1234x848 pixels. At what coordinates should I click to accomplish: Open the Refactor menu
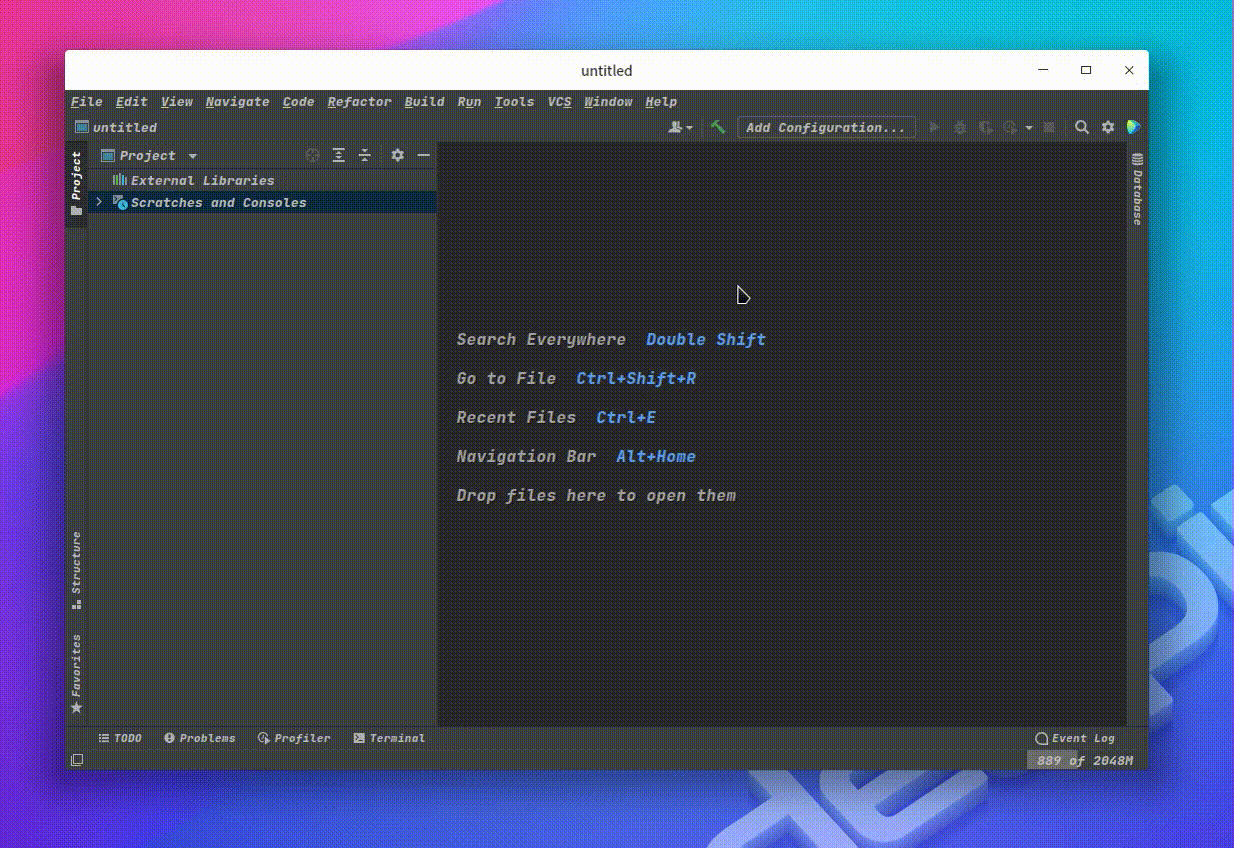tap(359, 101)
